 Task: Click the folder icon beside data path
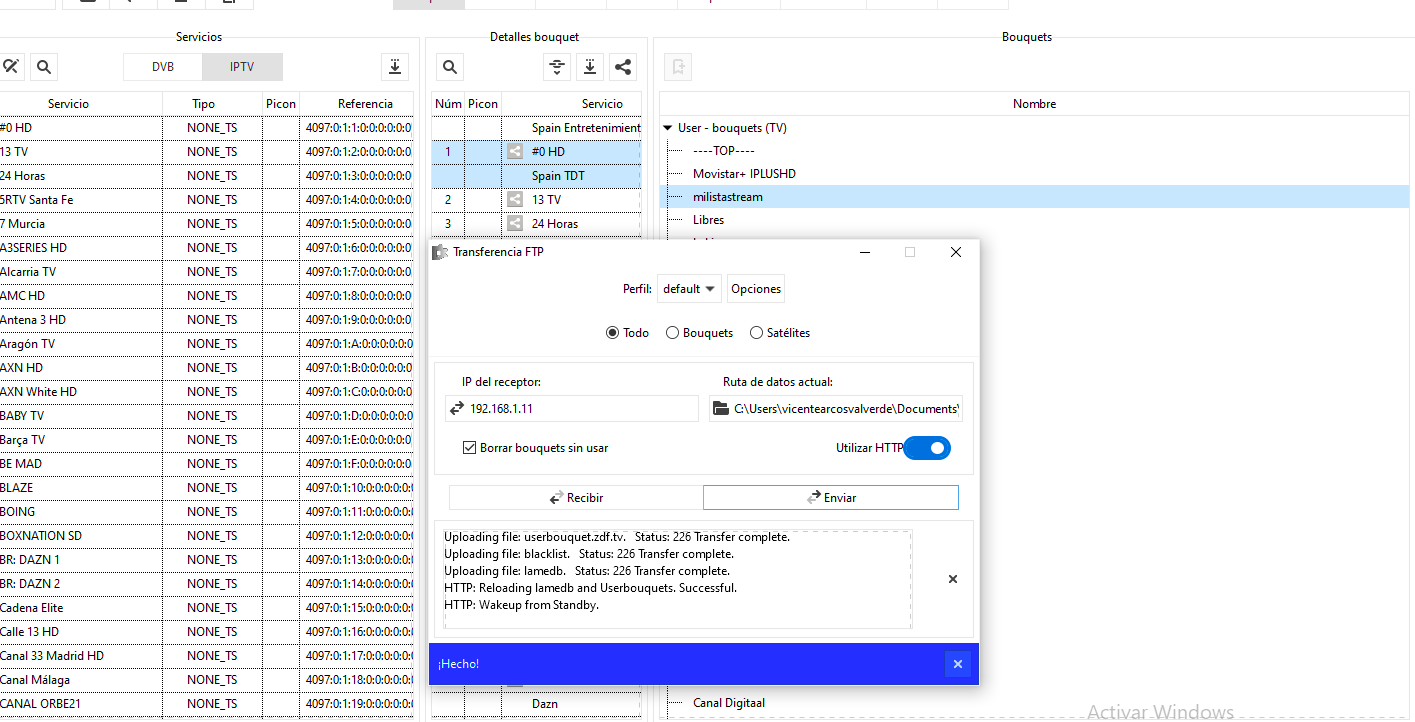point(720,408)
